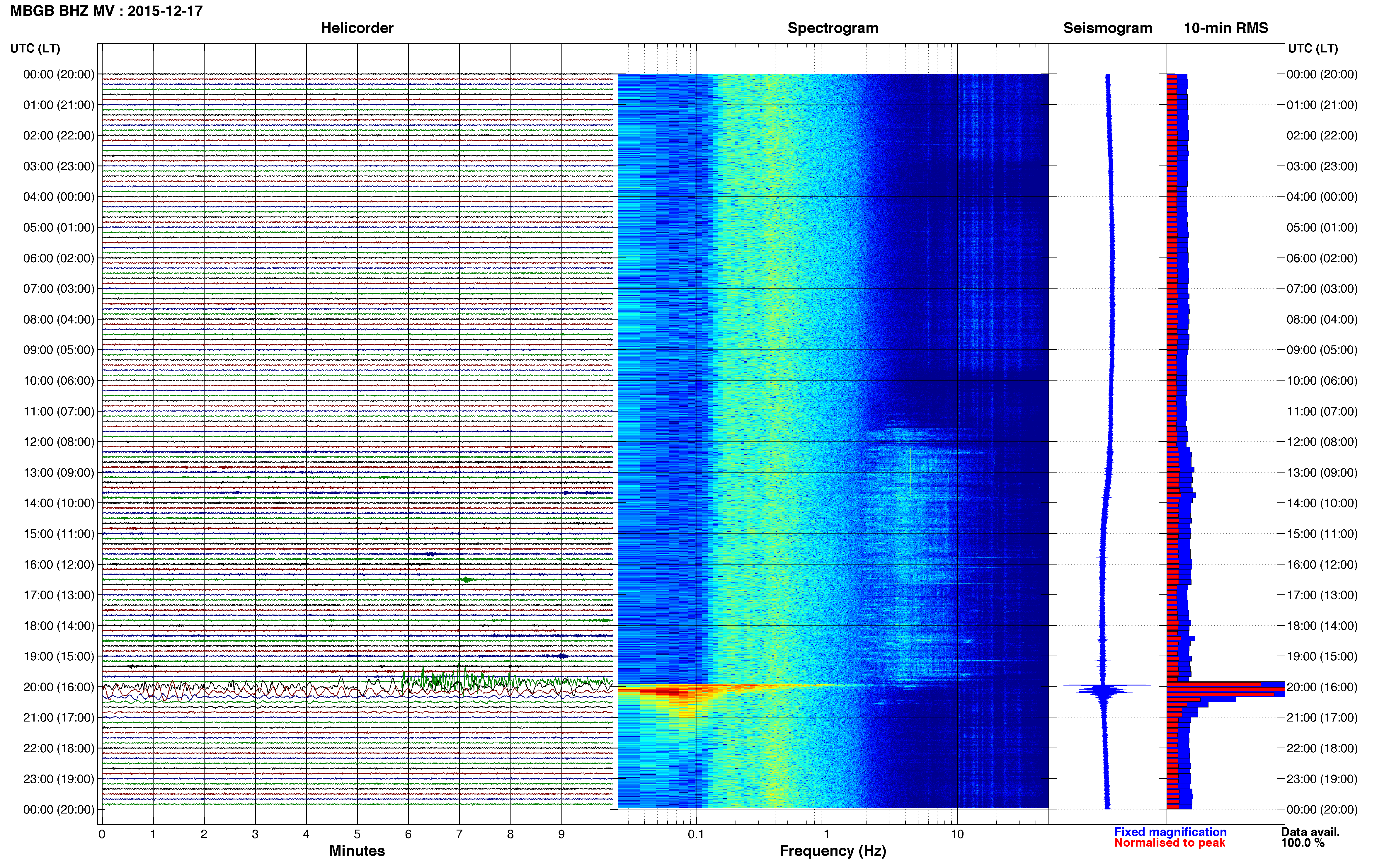Click '18:00 (14:00)' on the helicorder time axis
Viewport: 1389px width, 868px height.
click(x=59, y=626)
